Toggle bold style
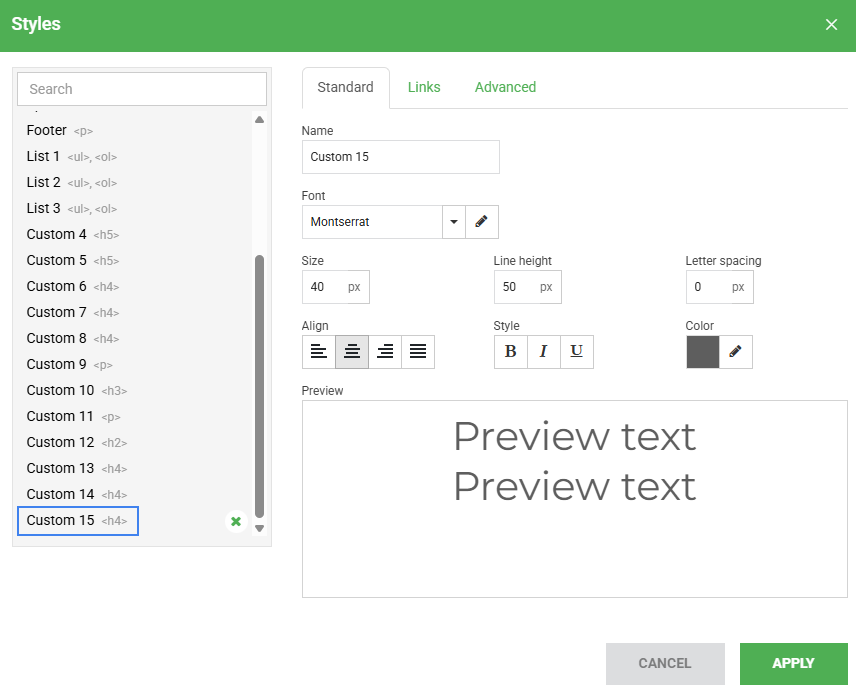 tap(511, 352)
